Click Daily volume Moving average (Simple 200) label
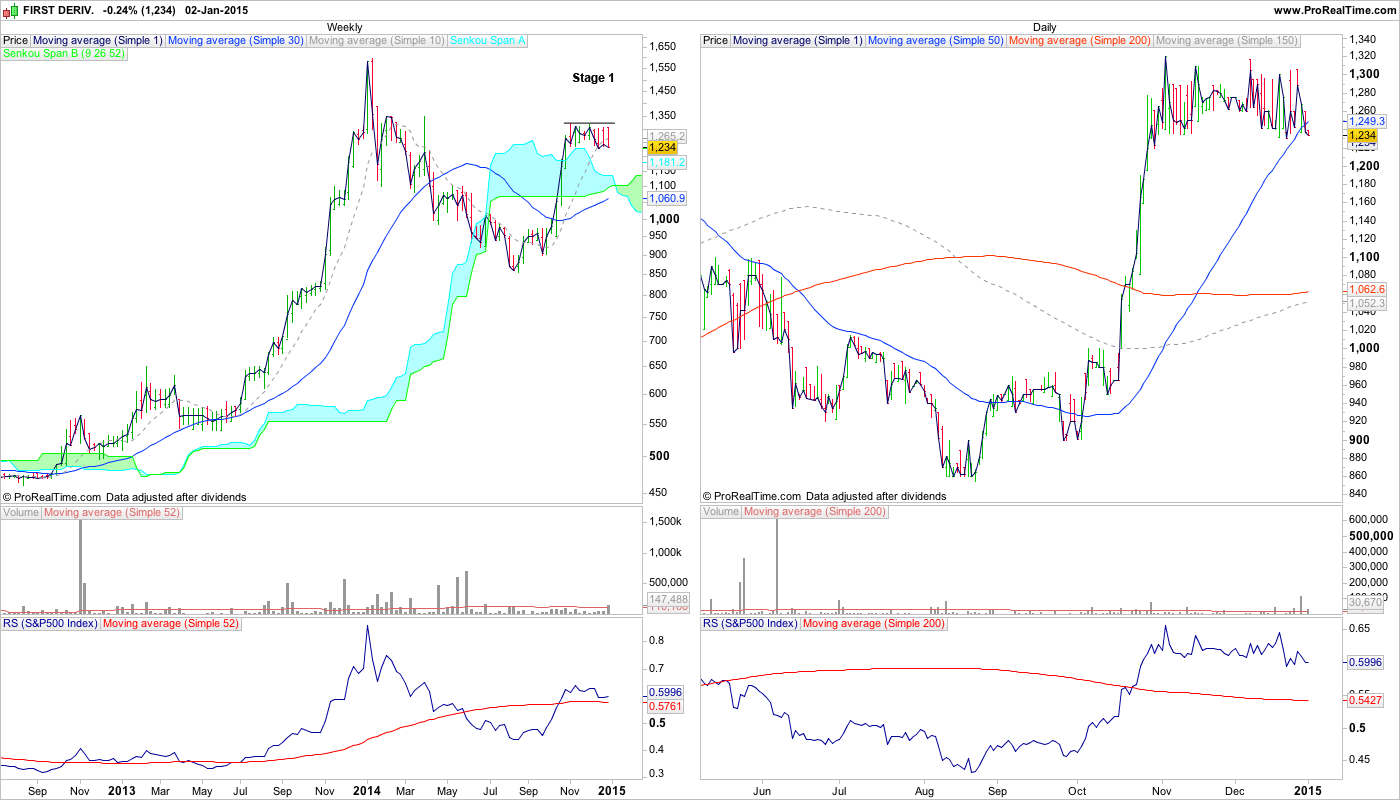The width and height of the screenshot is (1400, 800). coord(815,512)
